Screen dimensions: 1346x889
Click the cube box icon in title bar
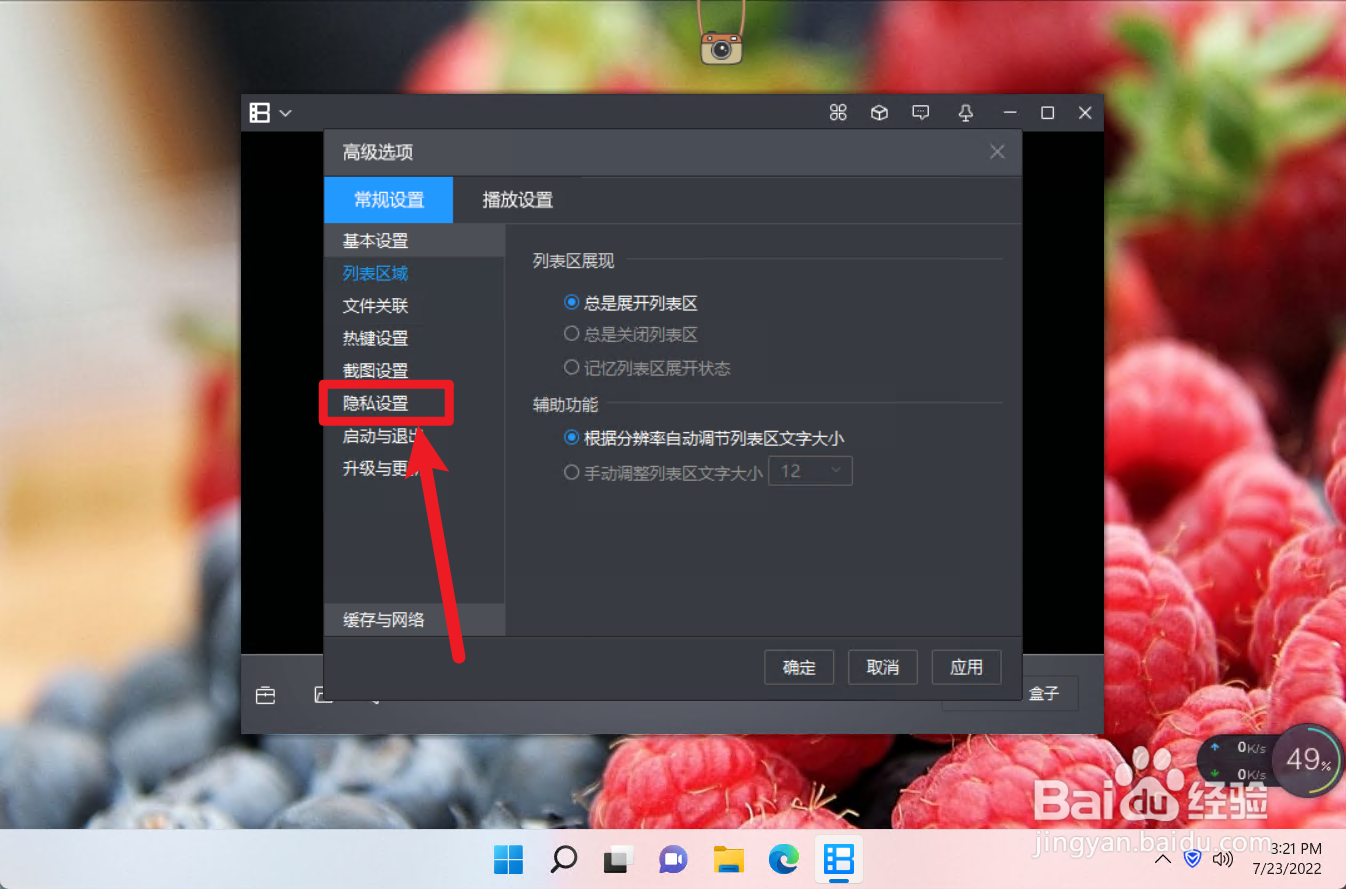click(879, 113)
